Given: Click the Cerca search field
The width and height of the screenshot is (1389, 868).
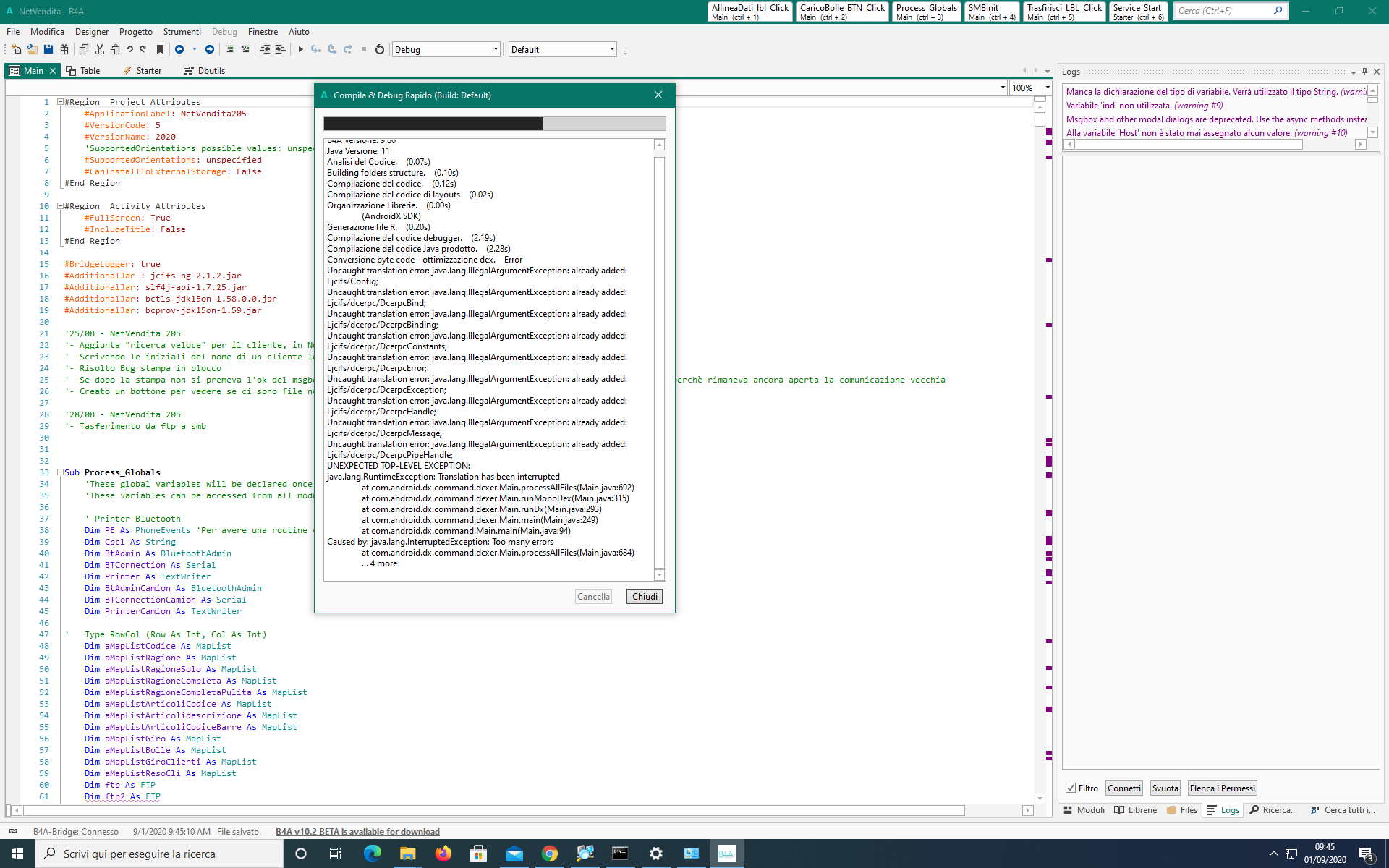Looking at the screenshot, I should point(1221,11).
